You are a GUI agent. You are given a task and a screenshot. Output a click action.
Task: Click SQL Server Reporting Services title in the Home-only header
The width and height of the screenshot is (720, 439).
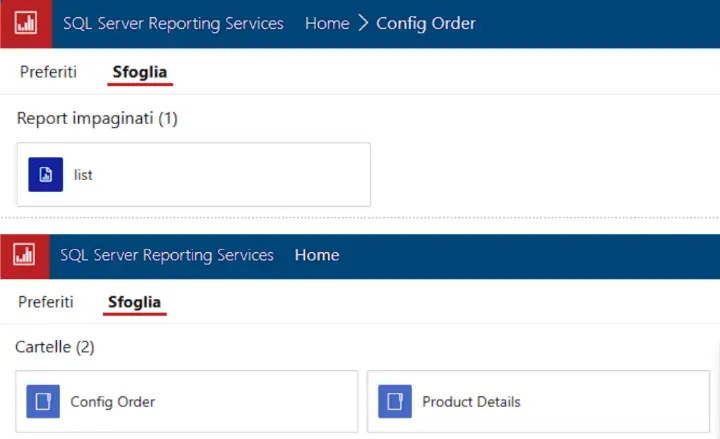pyautogui.click(x=167, y=255)
